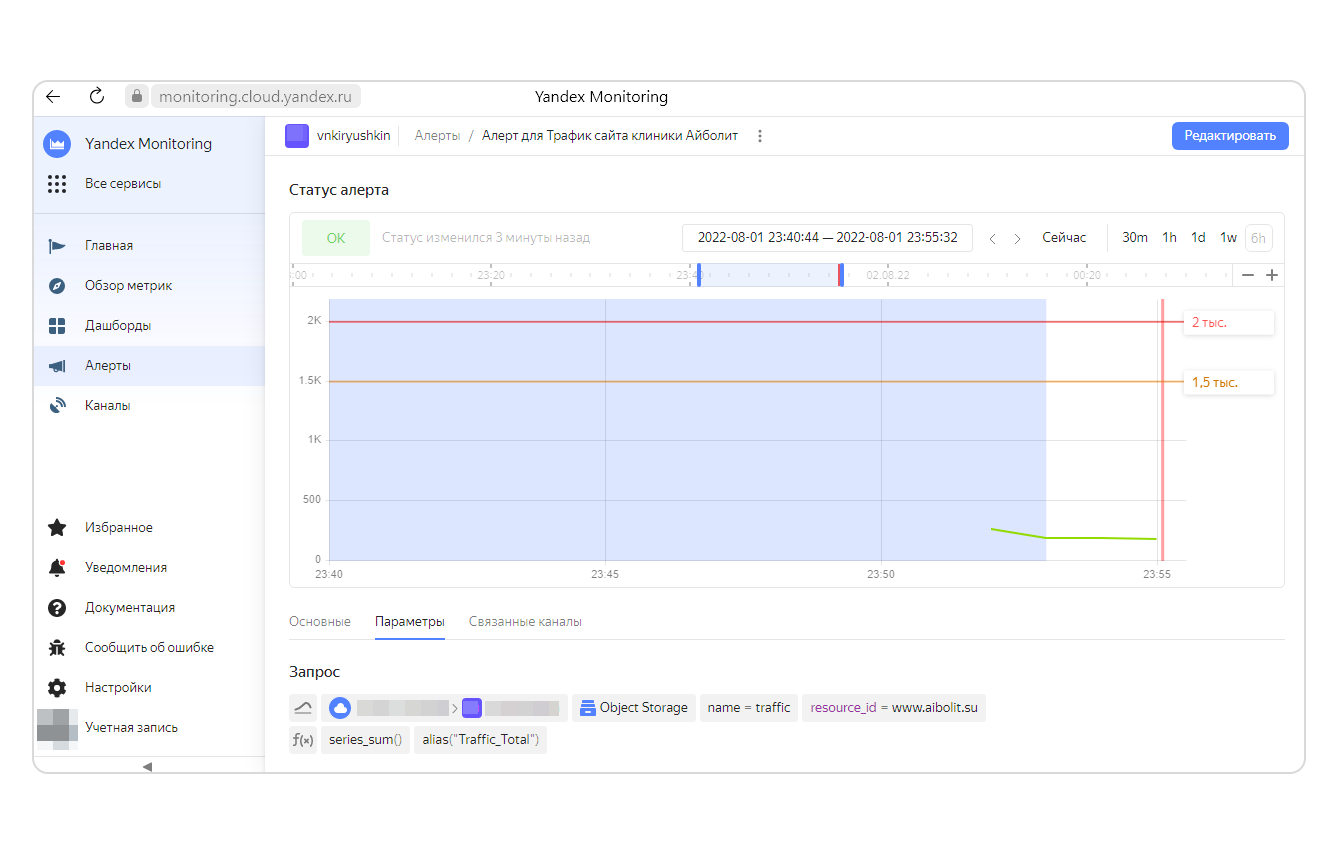Open the three-dot alert options menu
Viewport: 1338px width, 854px height.
(x=760, y=136)
